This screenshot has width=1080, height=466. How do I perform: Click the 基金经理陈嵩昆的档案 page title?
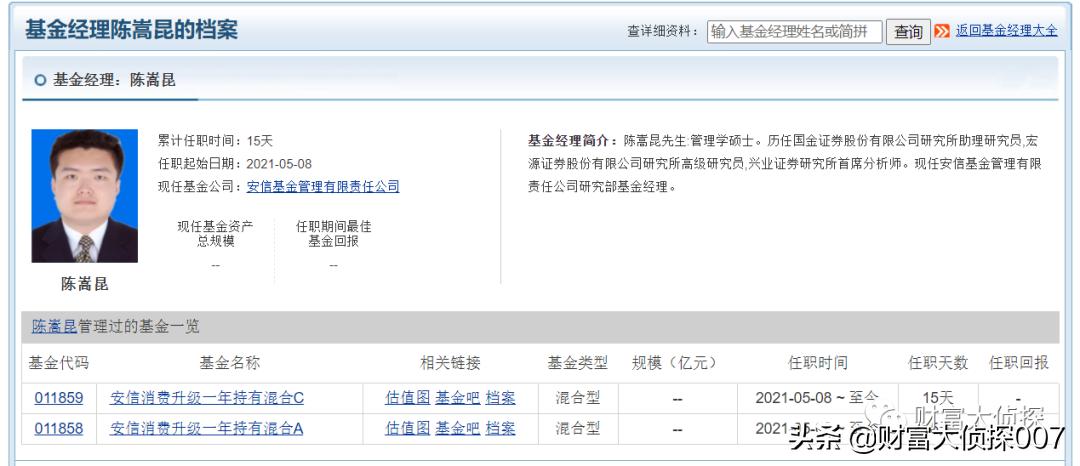pos(132,30)
